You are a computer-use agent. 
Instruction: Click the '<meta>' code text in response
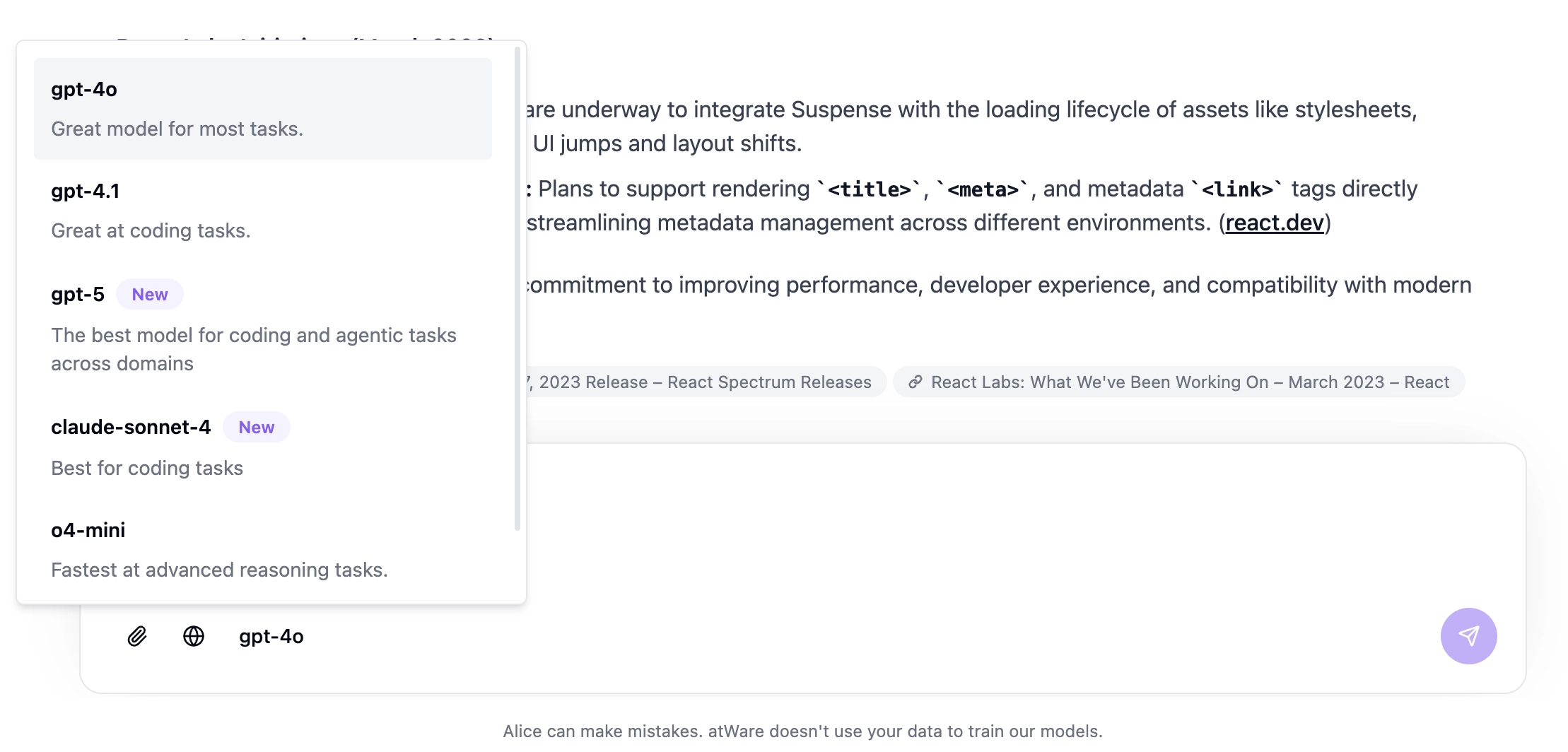[983, 189]
